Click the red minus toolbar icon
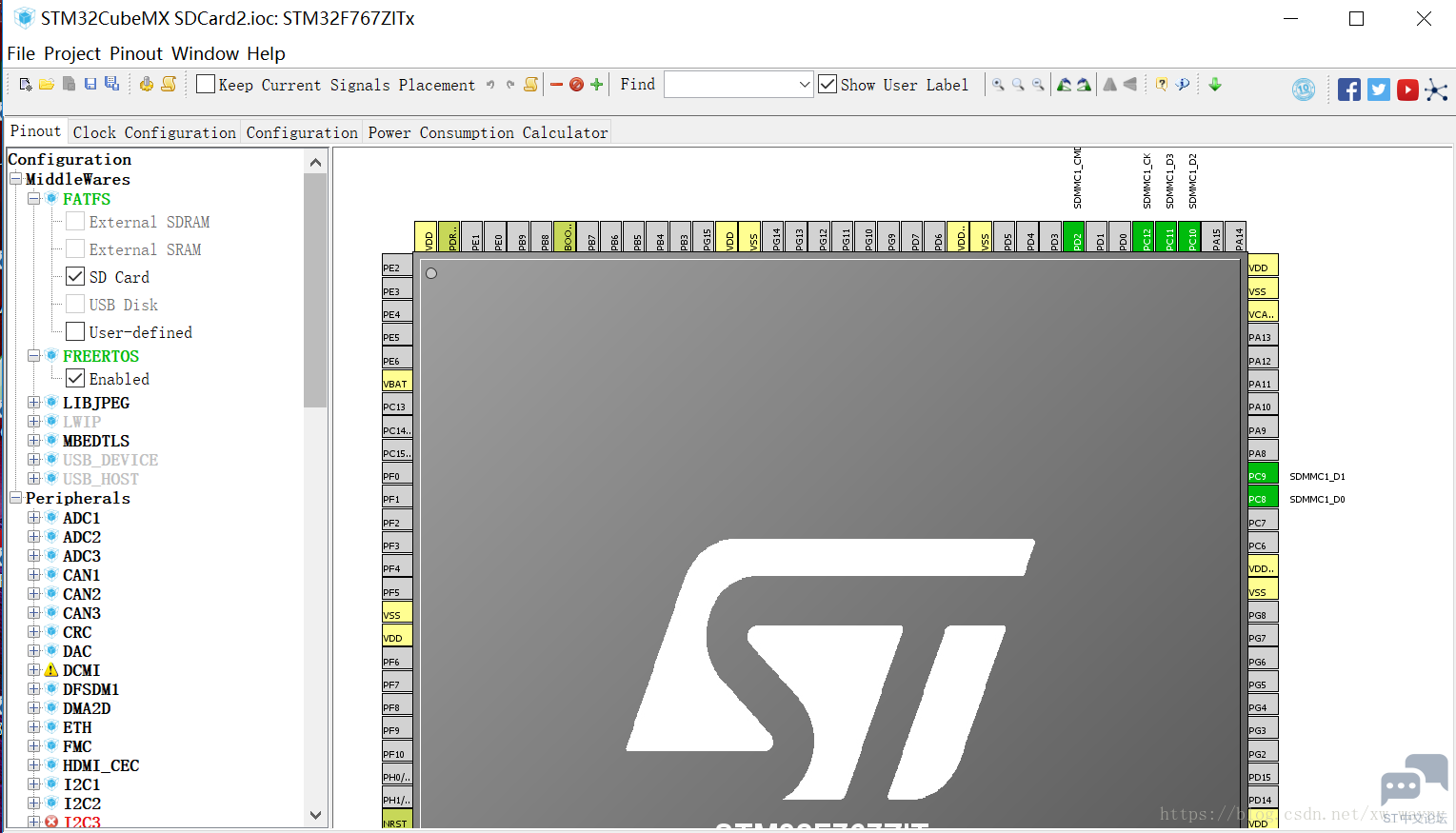1456x833 pixels. [557, 85]
